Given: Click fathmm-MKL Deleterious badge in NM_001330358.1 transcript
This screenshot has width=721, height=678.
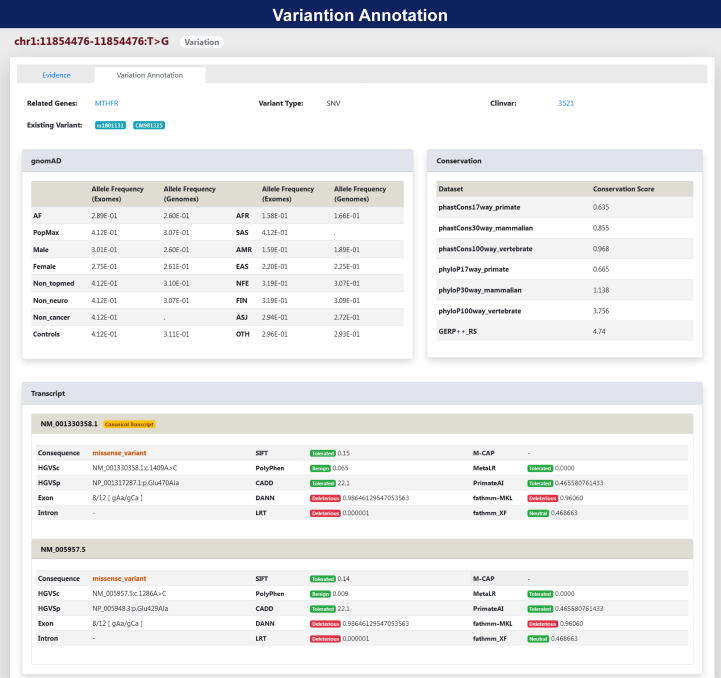Looking at the screenshot, I should click(543, 498).
